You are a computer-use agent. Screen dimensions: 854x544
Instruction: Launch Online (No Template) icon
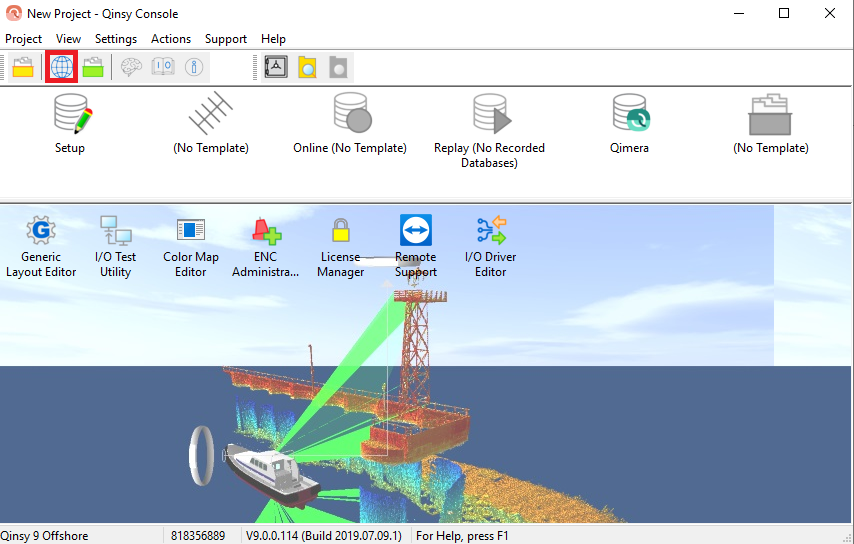coord(352,113)
